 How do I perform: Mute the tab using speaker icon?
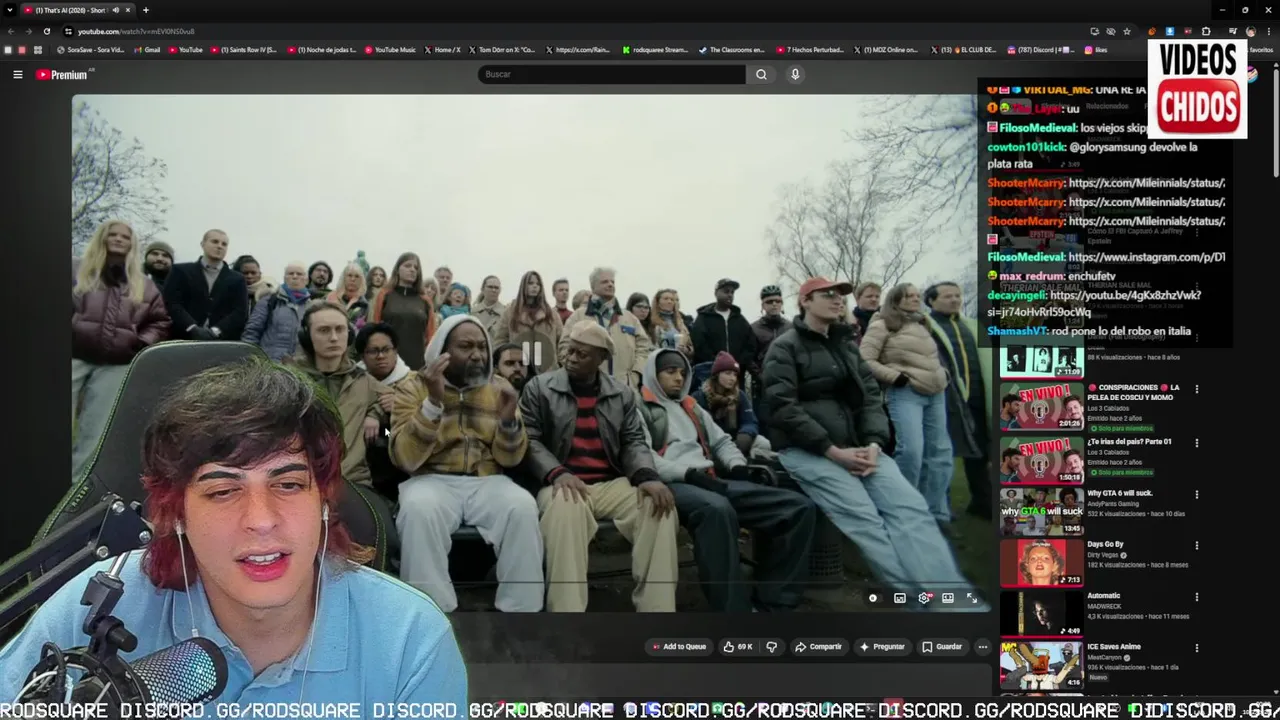point(115,10)
